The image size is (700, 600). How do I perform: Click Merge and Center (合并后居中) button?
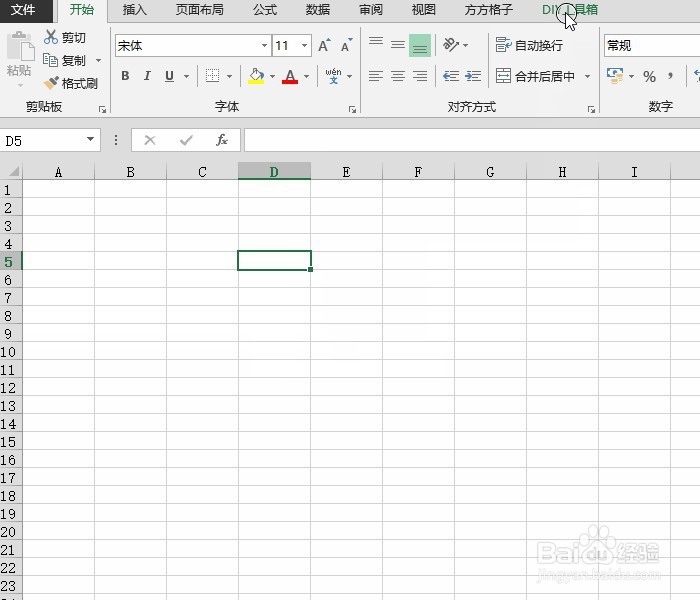point(535,76)
